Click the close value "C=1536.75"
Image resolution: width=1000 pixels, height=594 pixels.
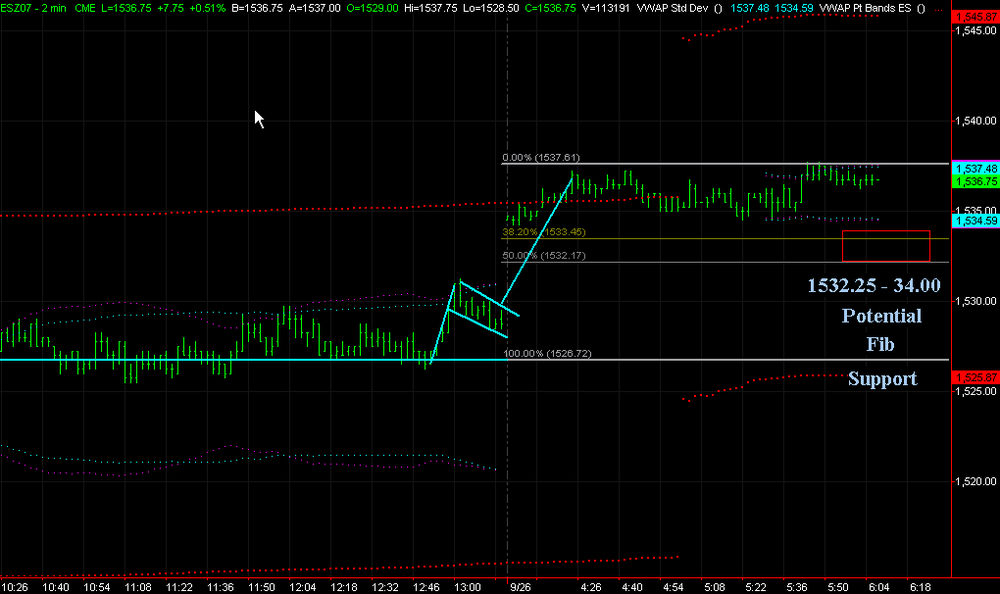coord(550,8)
